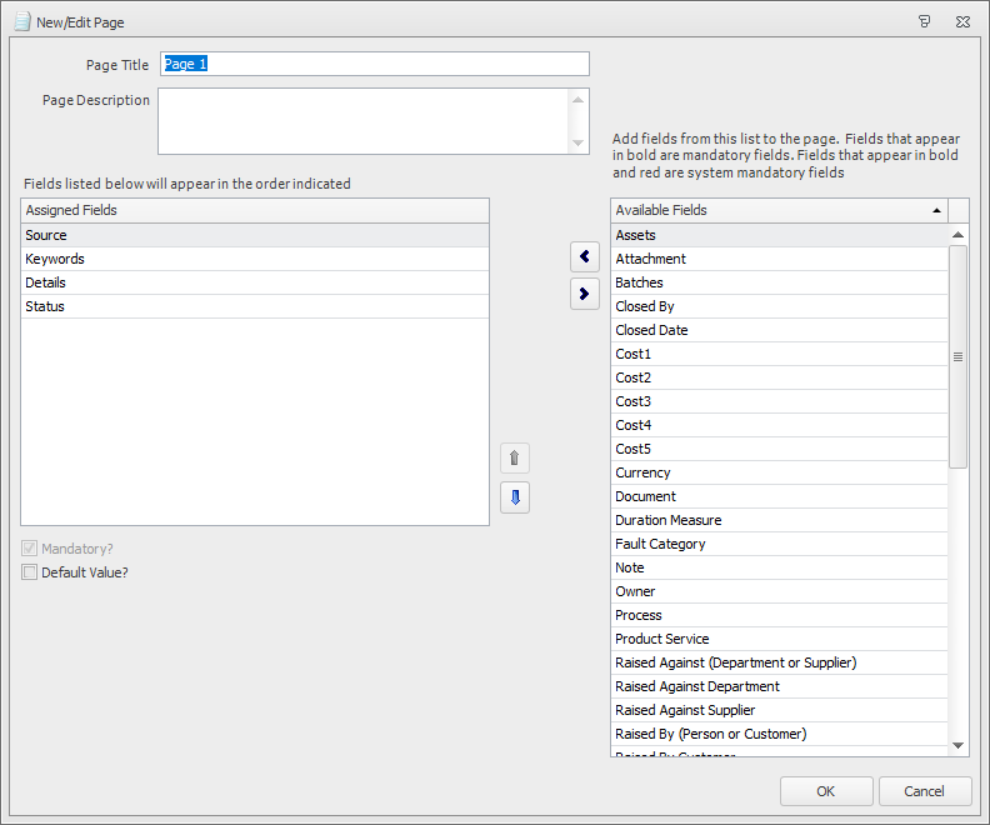This screenshot has width=990, height=825.
Task: Click the left arrow to assign field
Action: (585, 257)
